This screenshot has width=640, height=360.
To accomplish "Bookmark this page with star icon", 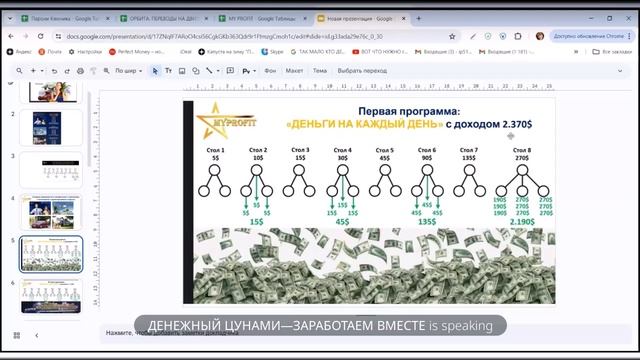I will pos(452,36).
